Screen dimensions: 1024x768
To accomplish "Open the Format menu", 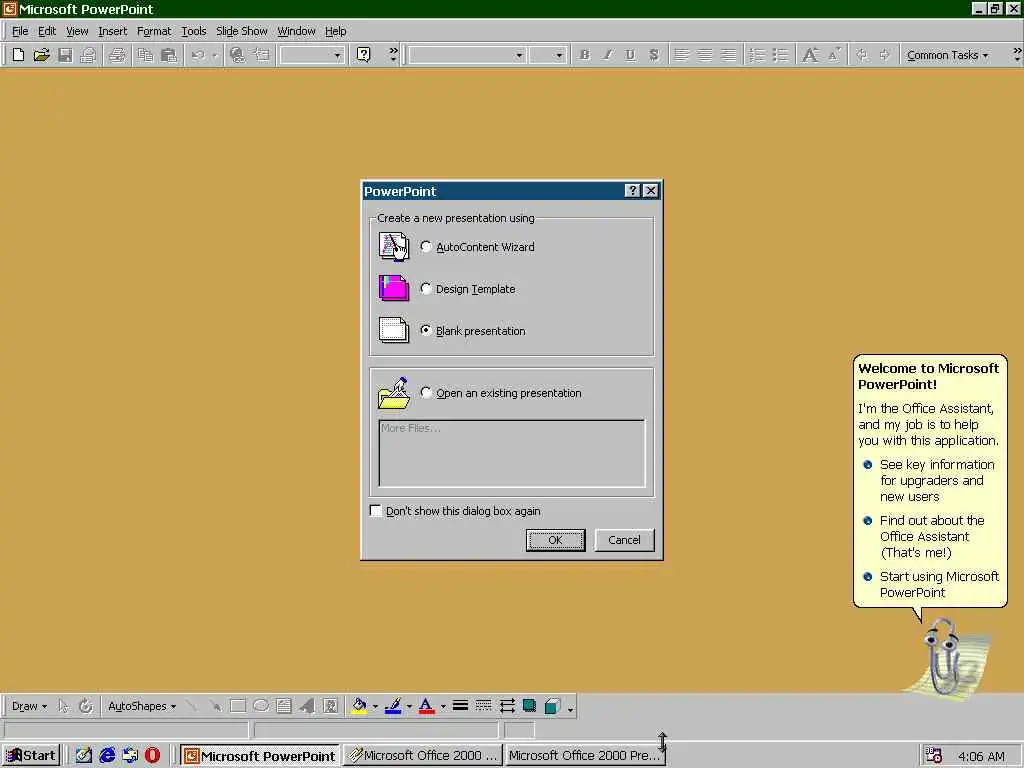I will tap(154, 31).
